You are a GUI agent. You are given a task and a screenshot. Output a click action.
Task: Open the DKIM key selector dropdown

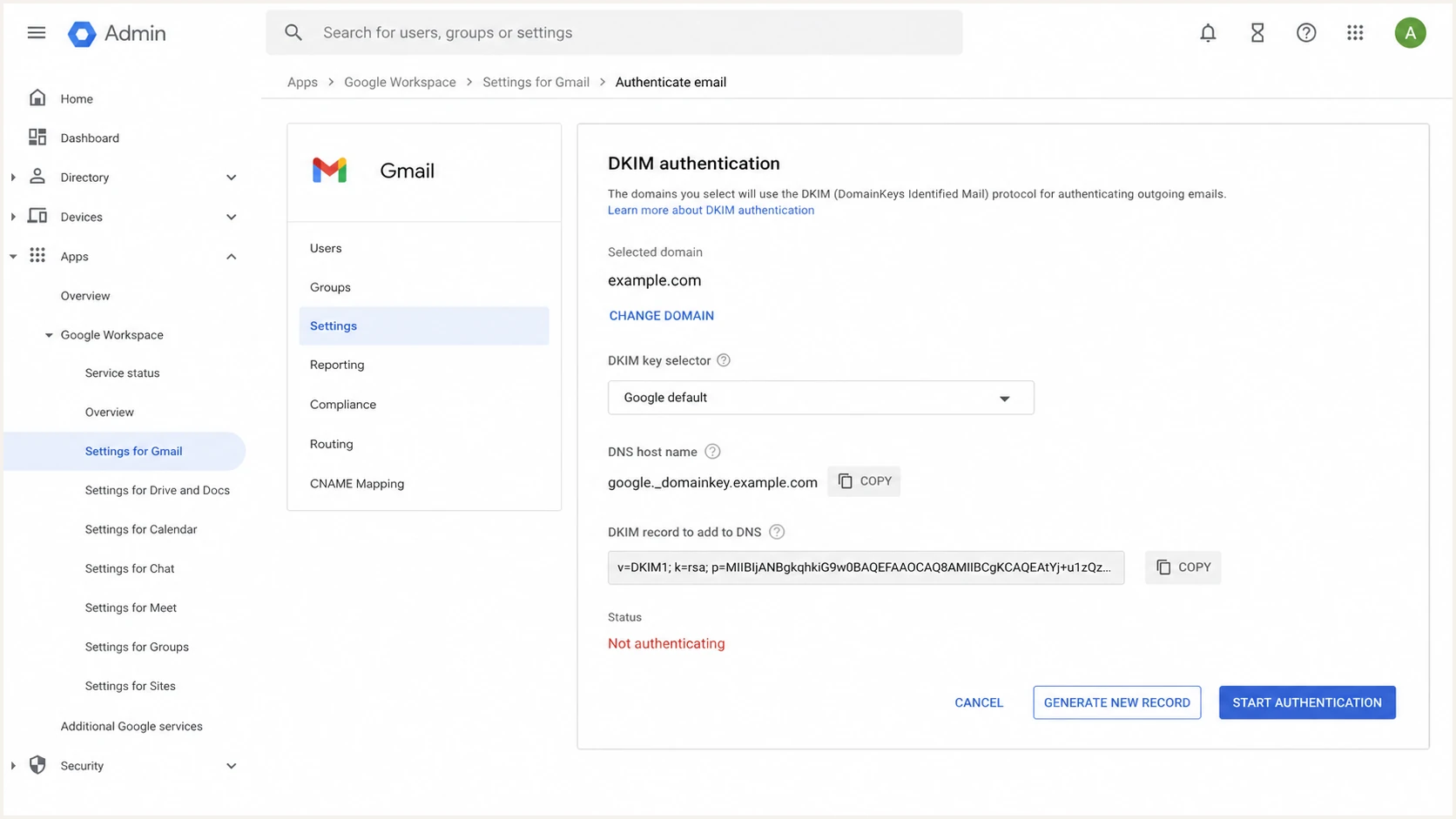[821, 398]
